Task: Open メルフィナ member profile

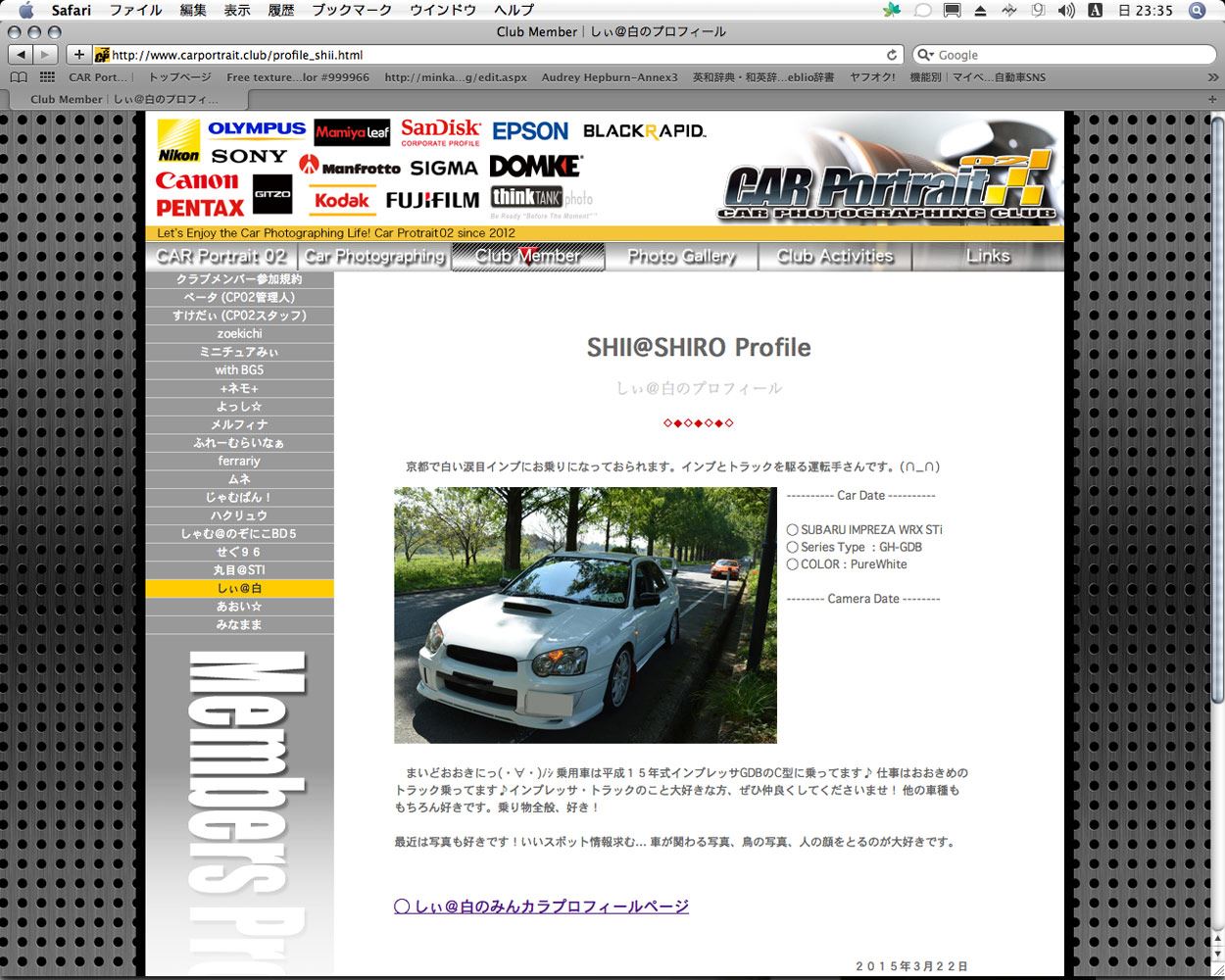Action: [x=239, y=425]
